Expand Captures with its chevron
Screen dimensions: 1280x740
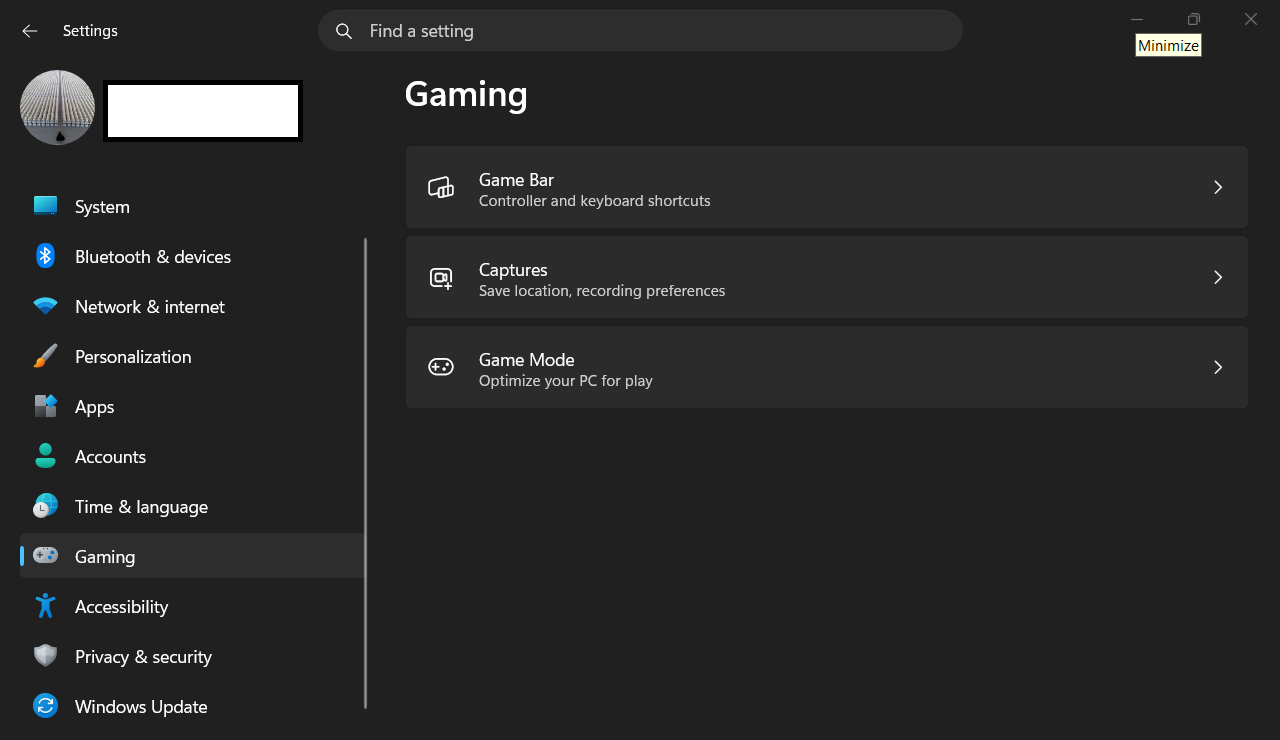[x=1218, y=277]
